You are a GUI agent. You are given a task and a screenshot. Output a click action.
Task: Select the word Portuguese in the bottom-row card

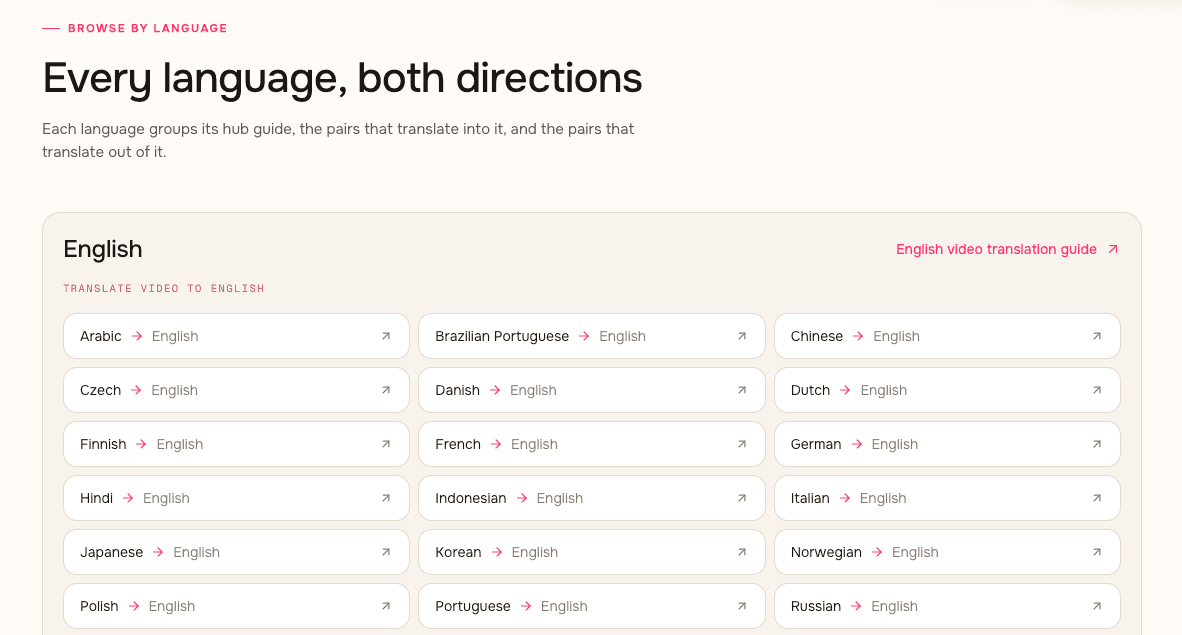click(473, 606)
